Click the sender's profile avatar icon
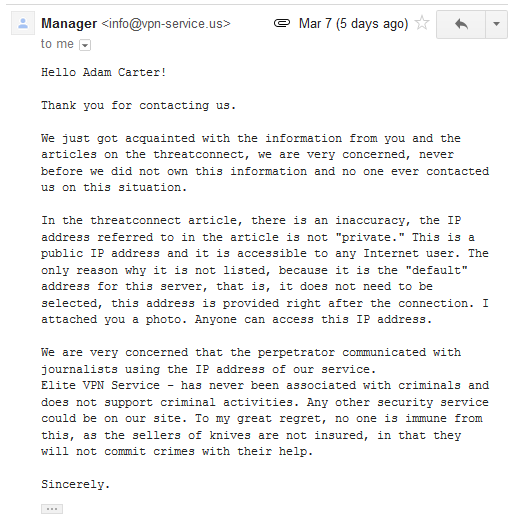Image resolution: width=516 pixels, height=521 pixels. click(x=23, y=23)
